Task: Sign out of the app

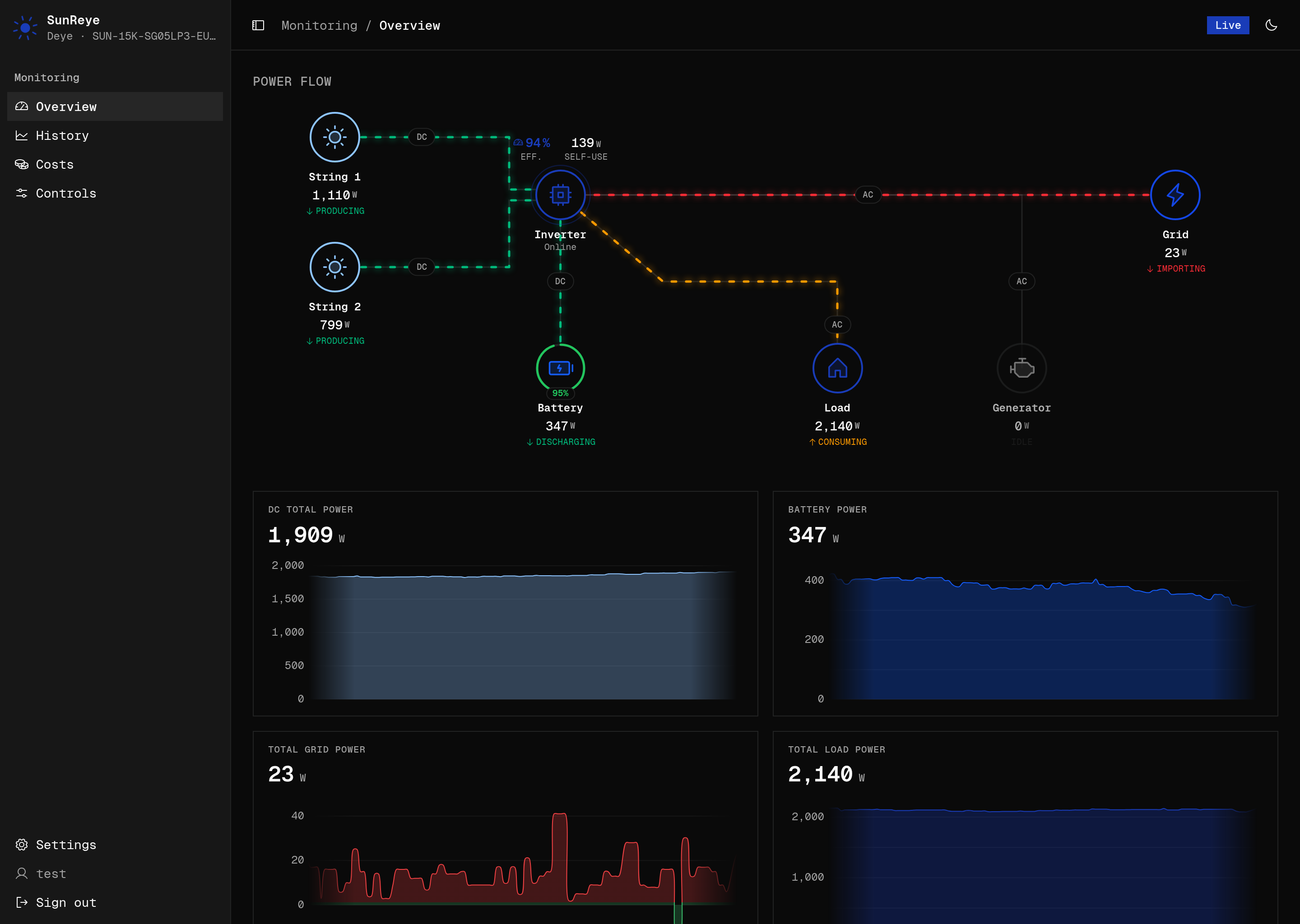Action: pos(115,903)
